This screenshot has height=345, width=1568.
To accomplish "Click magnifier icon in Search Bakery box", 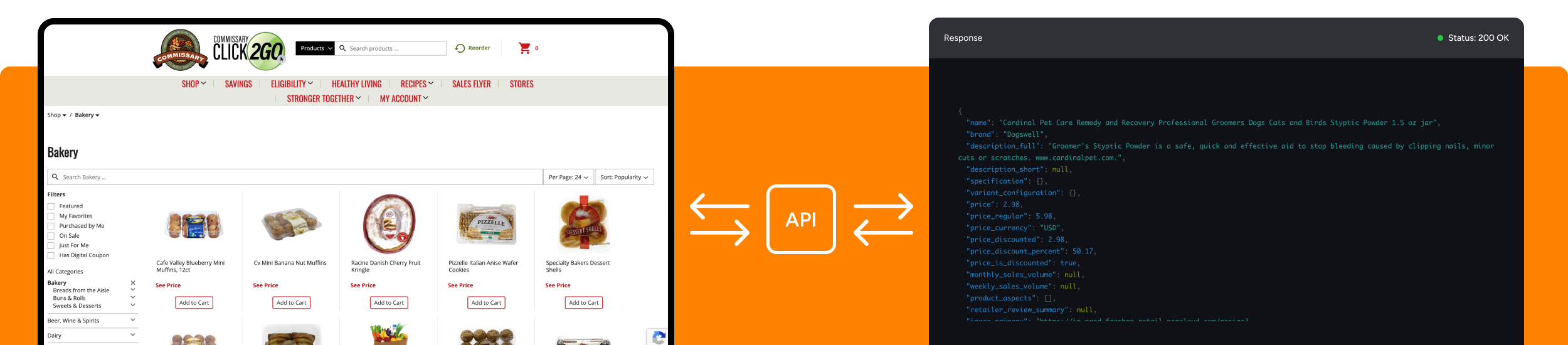I will (55, 177).
